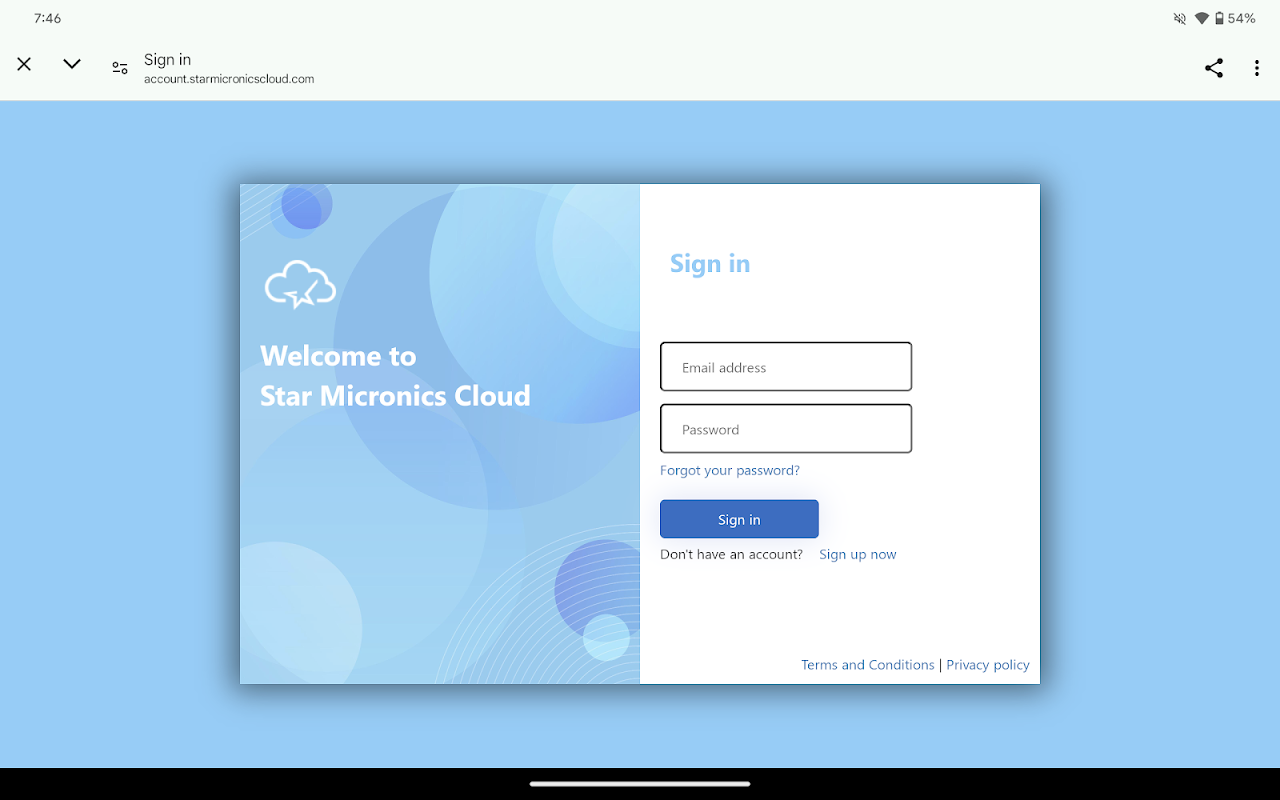Open the Terms and Conditions link
Image resolution: width=1280 pixels, height=800 pixels.
coord(868,665)
